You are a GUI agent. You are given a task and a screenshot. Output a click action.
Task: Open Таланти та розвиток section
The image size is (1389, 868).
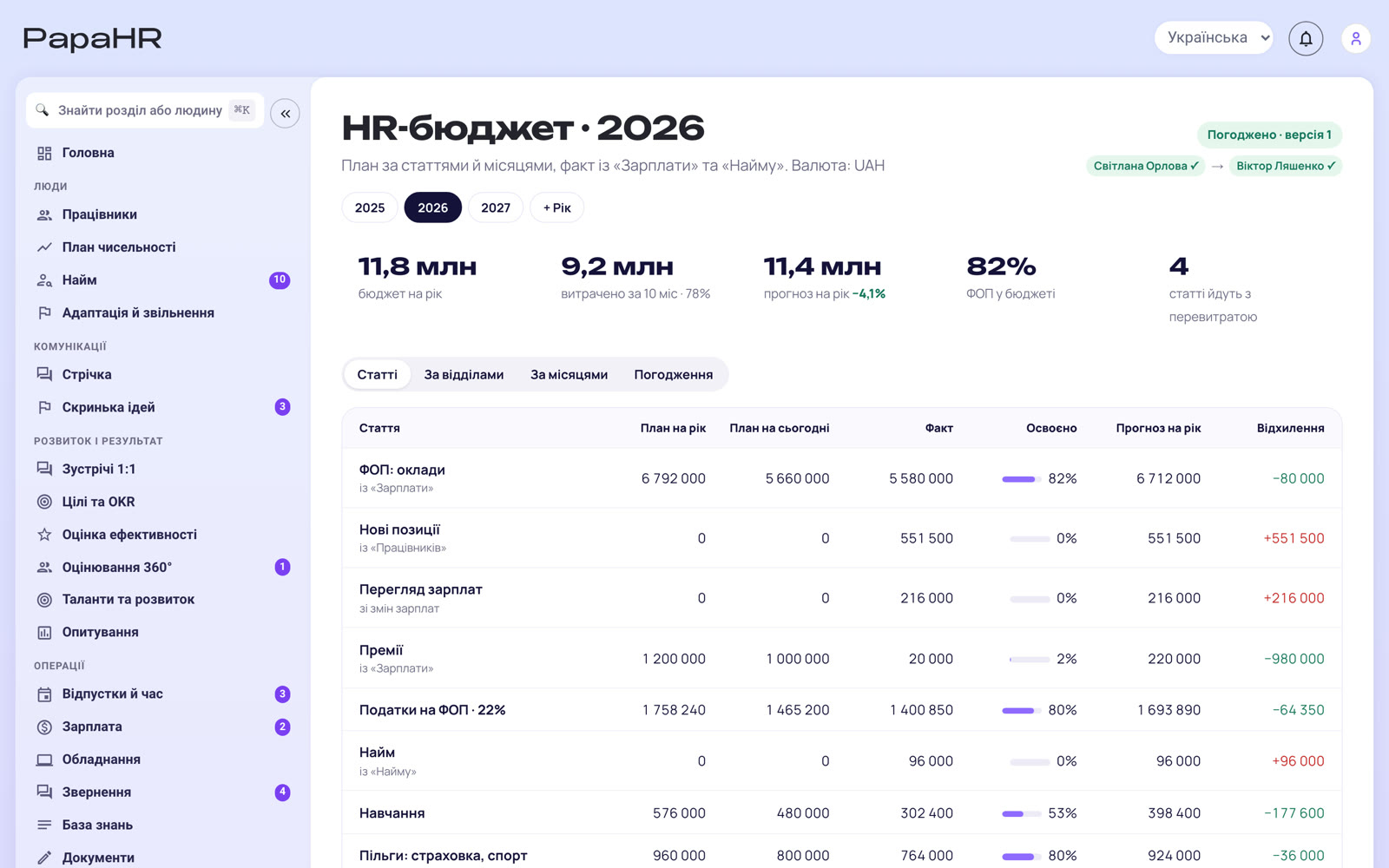(162, 600)
